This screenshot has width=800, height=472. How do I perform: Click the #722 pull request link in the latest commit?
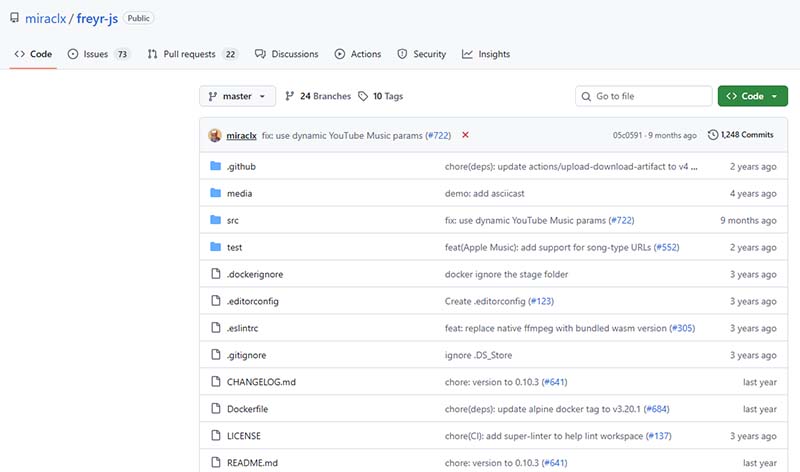[x=437, y=135]
